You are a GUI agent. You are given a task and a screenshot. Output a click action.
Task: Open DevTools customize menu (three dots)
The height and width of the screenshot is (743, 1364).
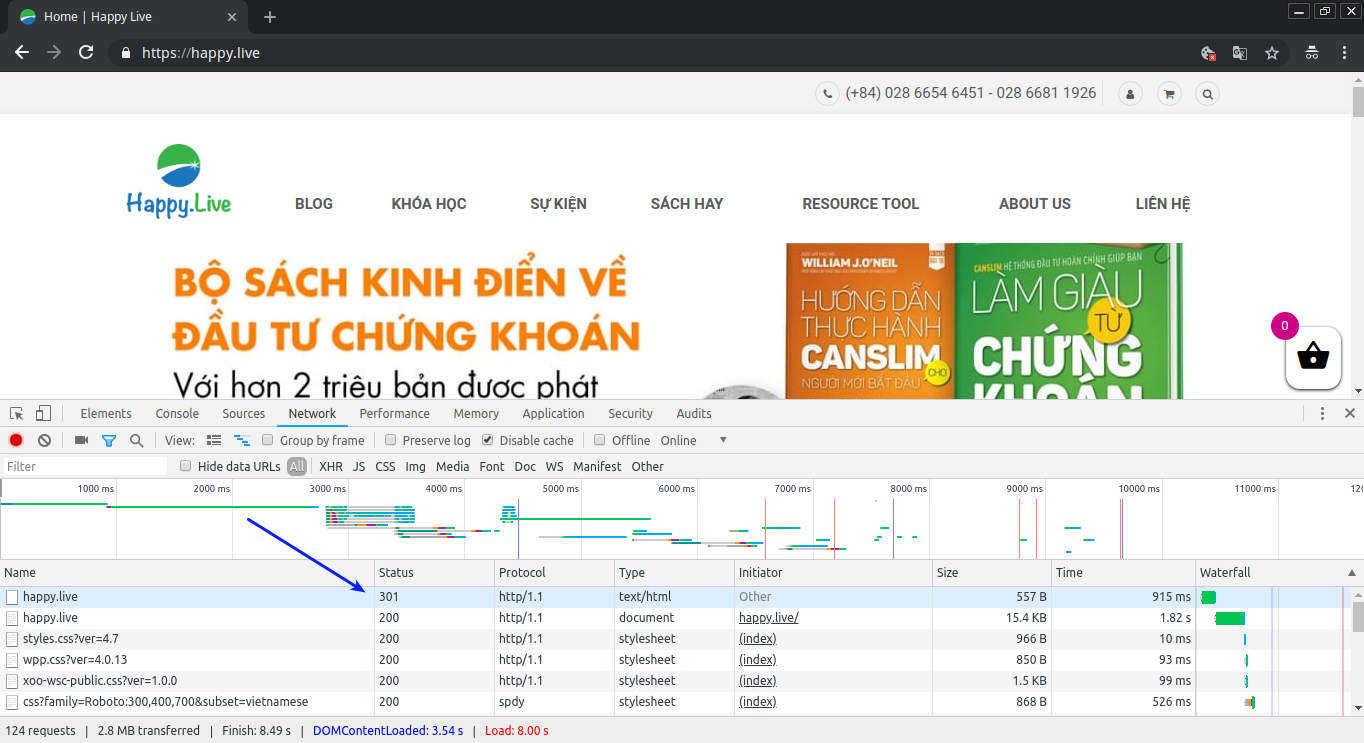(x=1322, y=413)
